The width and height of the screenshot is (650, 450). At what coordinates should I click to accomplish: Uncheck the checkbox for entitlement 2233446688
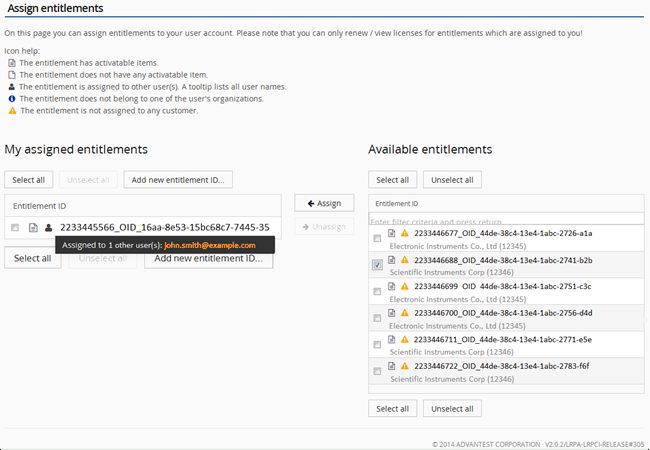click(x=376, y=265)
